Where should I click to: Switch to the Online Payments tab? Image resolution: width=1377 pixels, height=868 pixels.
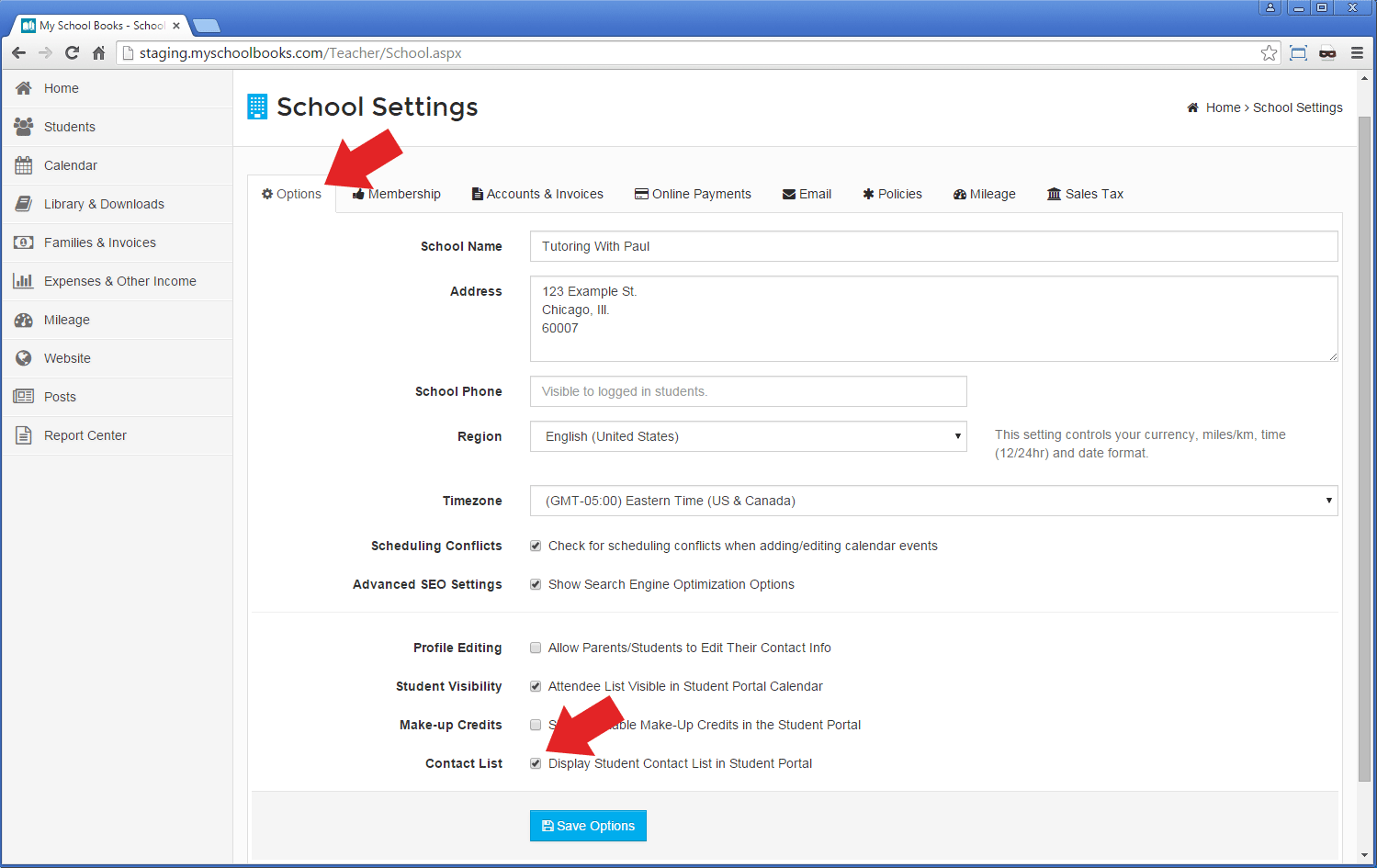(x=694, y=194)
